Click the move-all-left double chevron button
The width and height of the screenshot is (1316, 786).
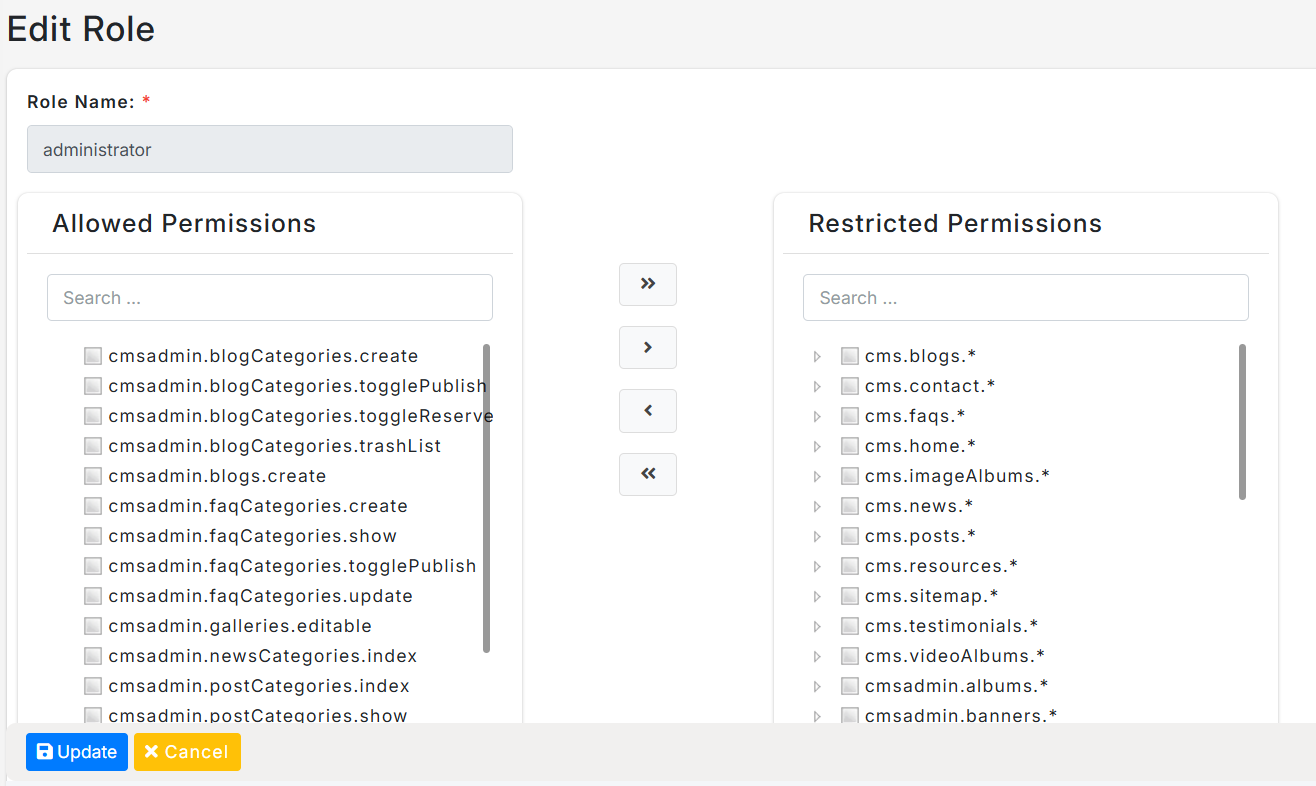pyautogui.click(x=648, y=474)
